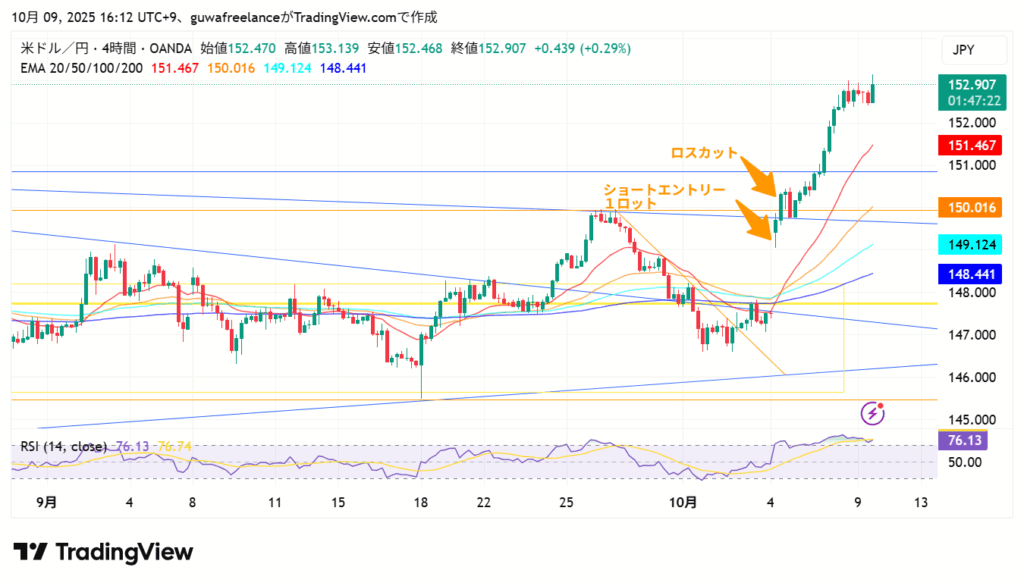Screen dimensions: 1024x586
Task: Select the purple 76.13 RSI axis tag
Action: coord(965,441)
